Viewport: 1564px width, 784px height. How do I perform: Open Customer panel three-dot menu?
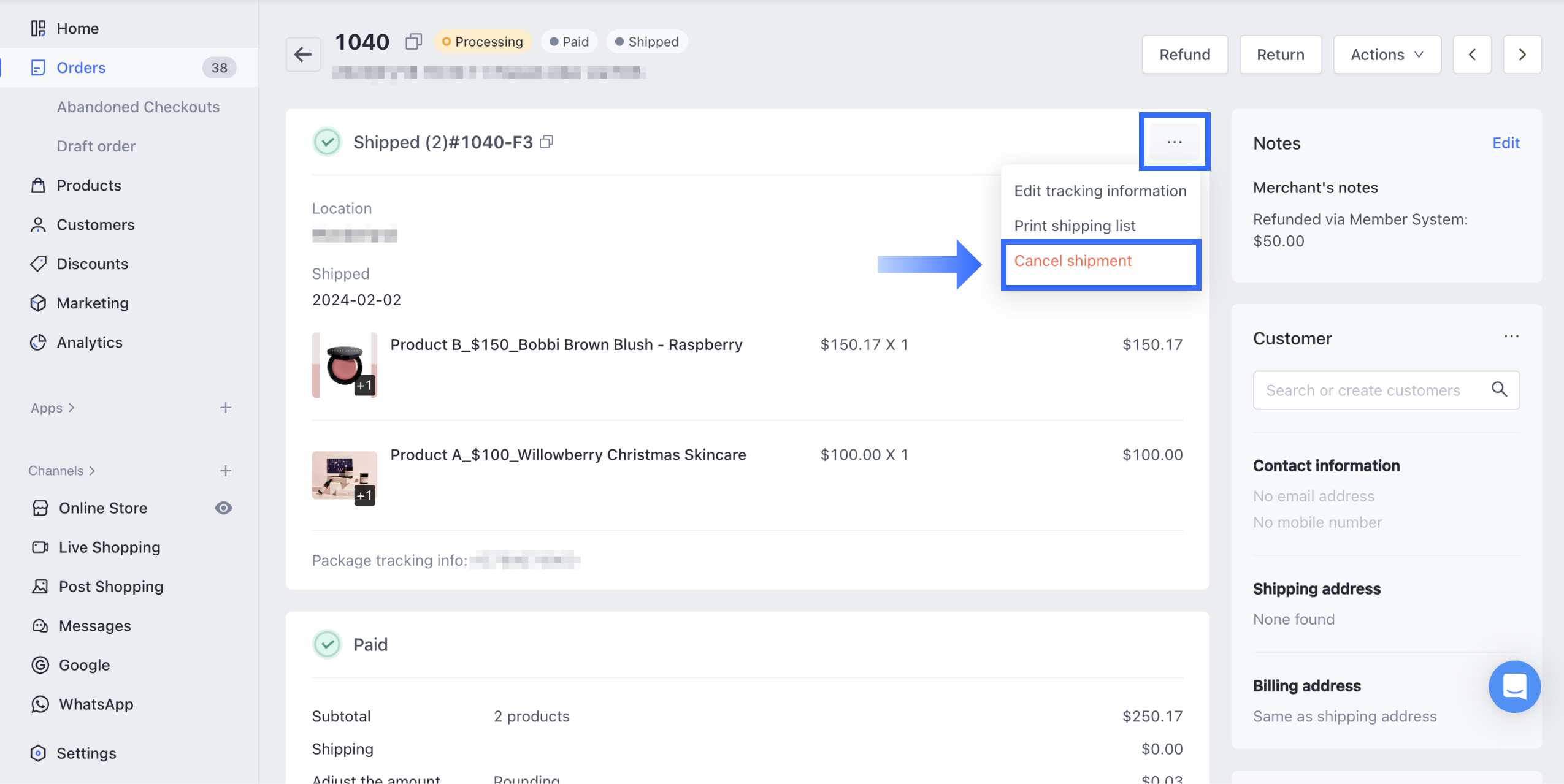click(1511, 337)
